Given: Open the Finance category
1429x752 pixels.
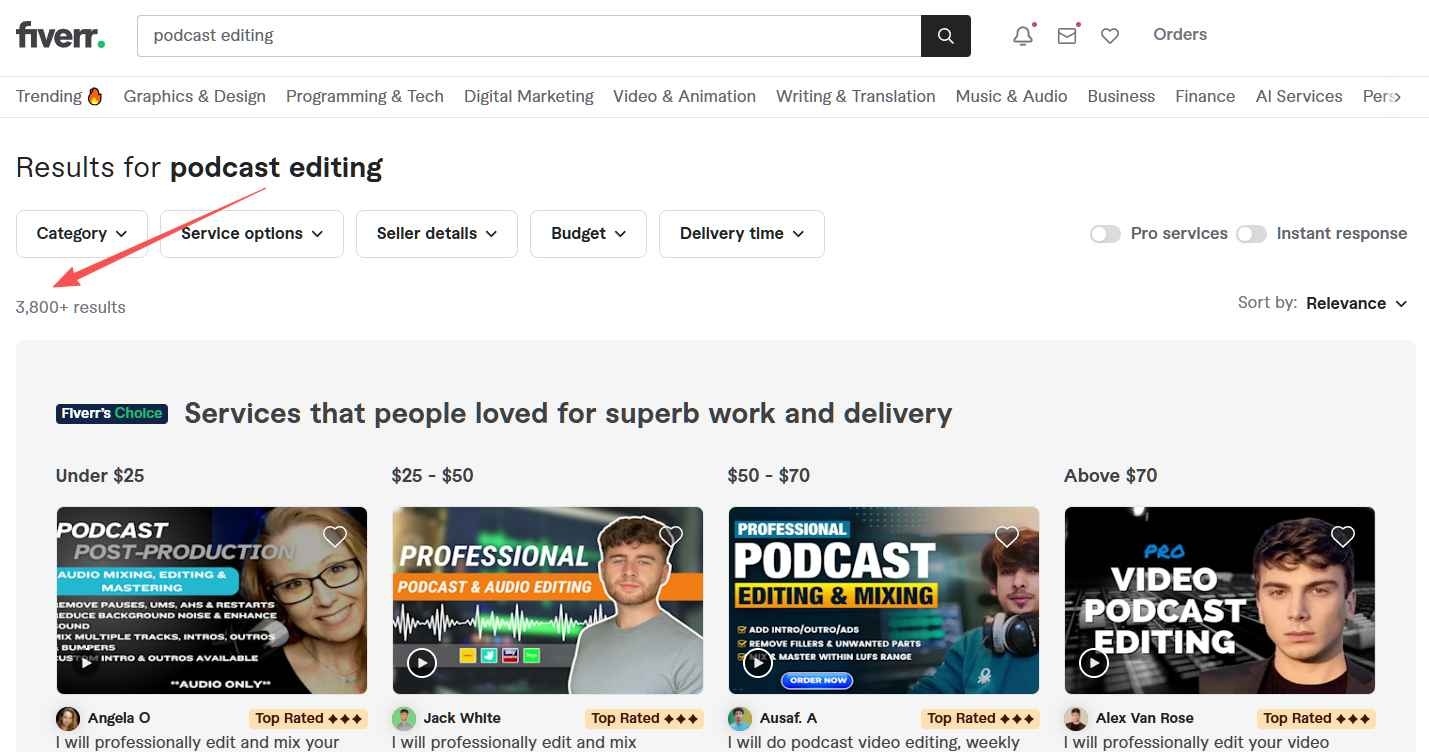Looking at the screenshot, I should coord(1205,96).
